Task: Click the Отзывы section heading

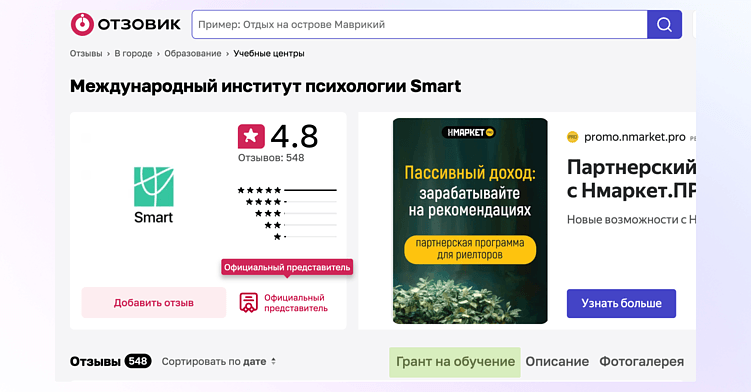Action: click(95, 361)
